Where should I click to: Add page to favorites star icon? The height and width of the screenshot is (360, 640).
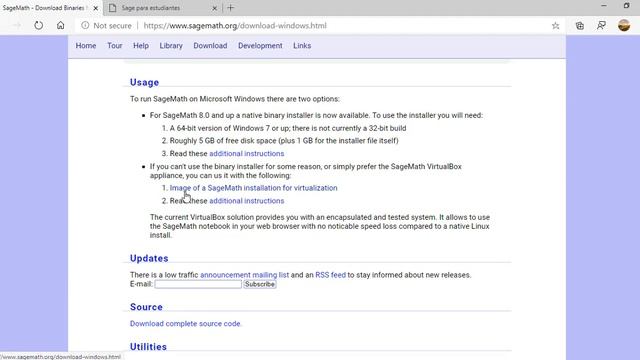556,26
